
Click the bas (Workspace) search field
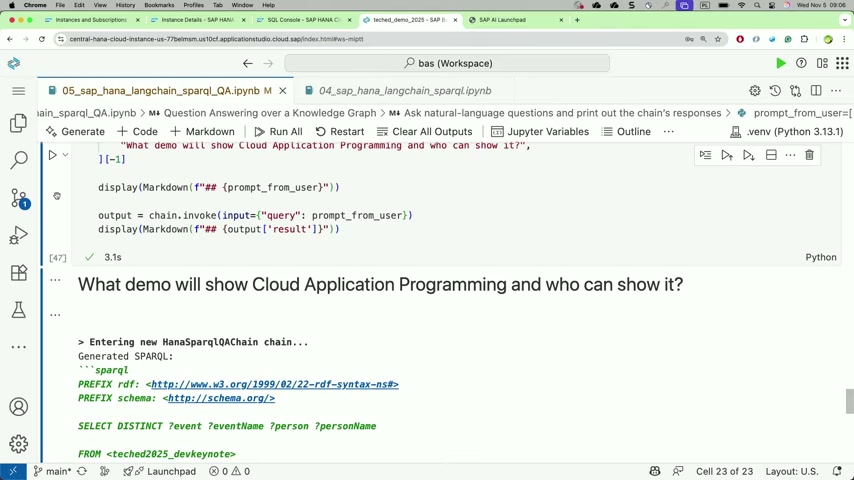pyautogui.click(x=447, y=63)
